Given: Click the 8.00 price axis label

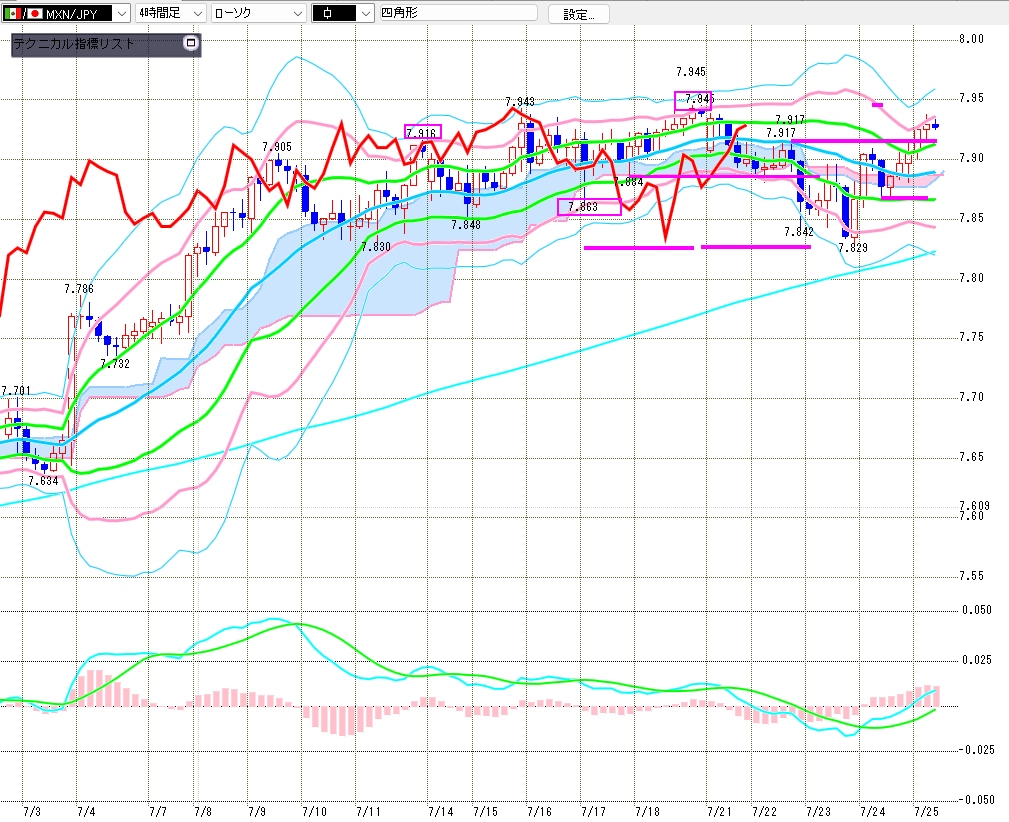Looking at the screenshot, I should pos(971,39).
